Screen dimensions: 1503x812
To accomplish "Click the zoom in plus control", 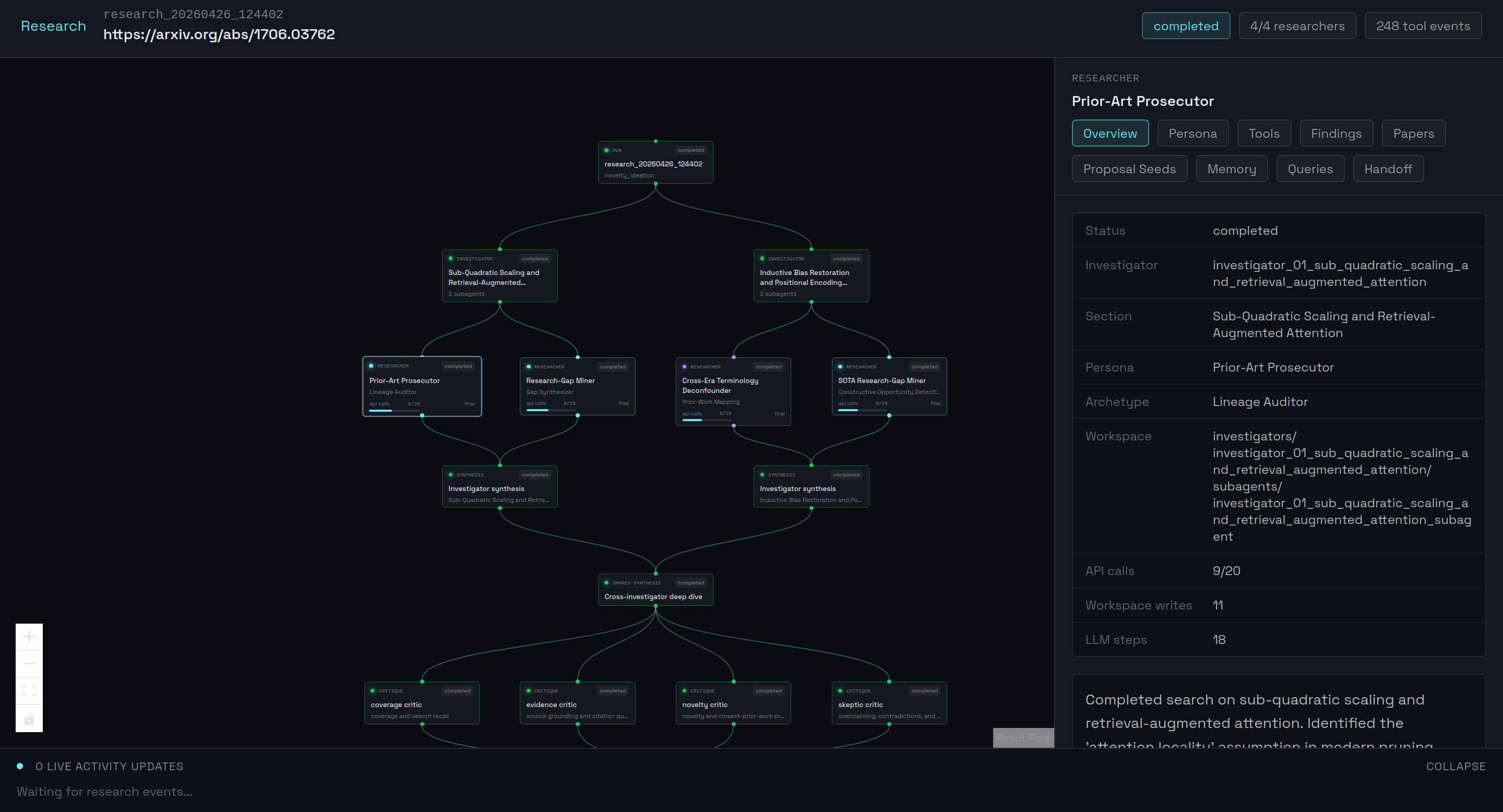I will click(x=29, y=637).
